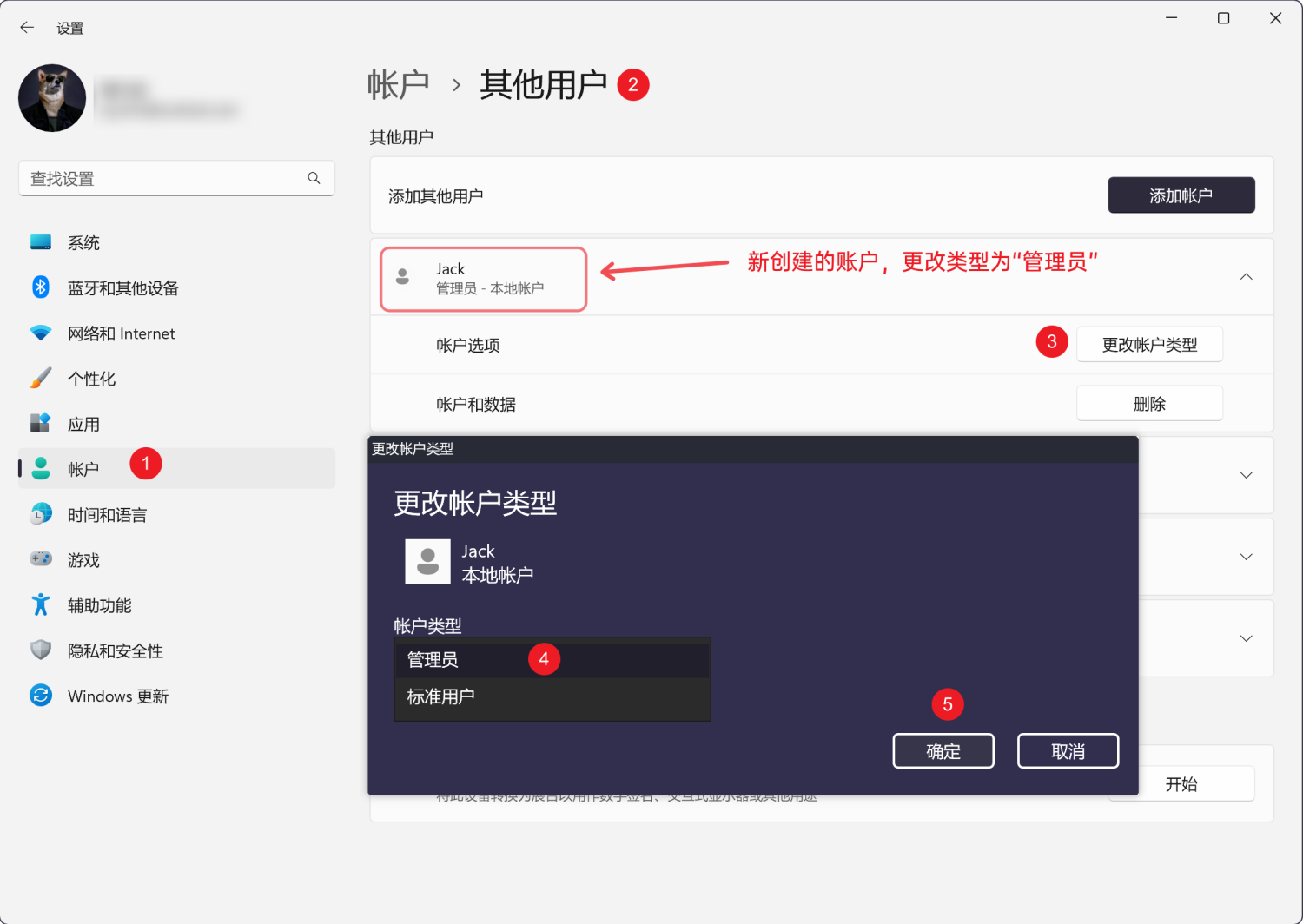Click the Windows Update sync icon
Viewport: 1303px width, 924px height.
(41, 696)
